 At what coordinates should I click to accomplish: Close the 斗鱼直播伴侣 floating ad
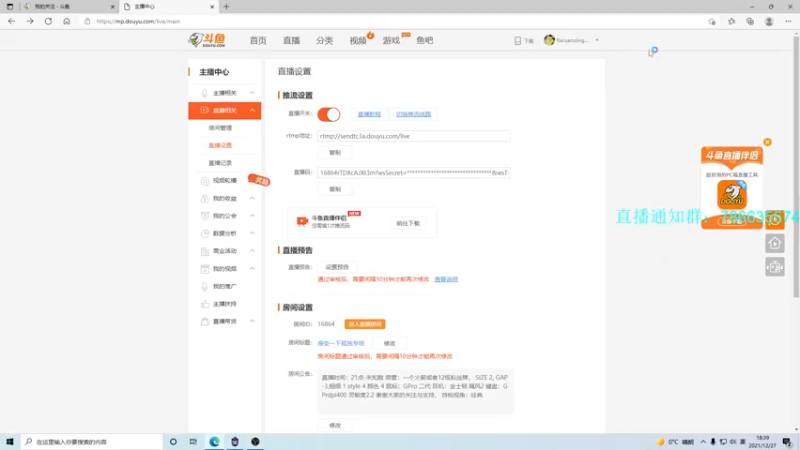coord(767,142)
